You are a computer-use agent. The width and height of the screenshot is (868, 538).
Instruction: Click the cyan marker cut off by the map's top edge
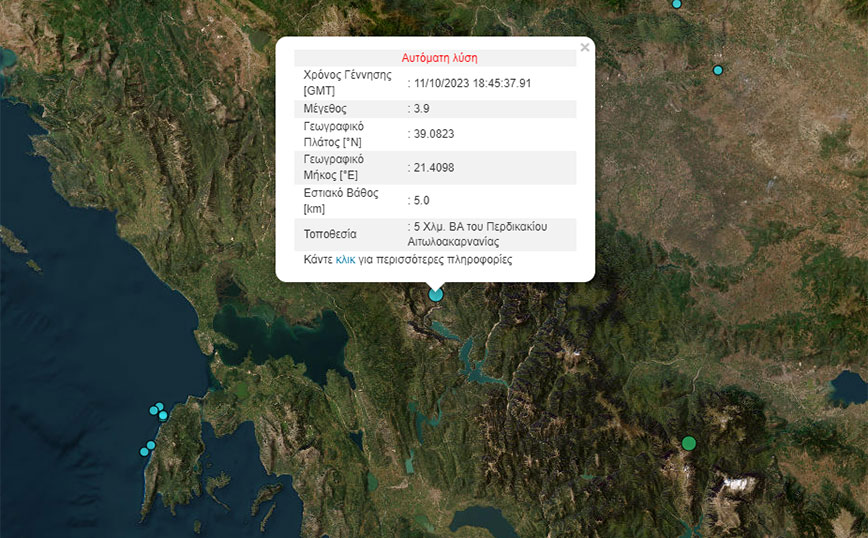click(677, 4)
